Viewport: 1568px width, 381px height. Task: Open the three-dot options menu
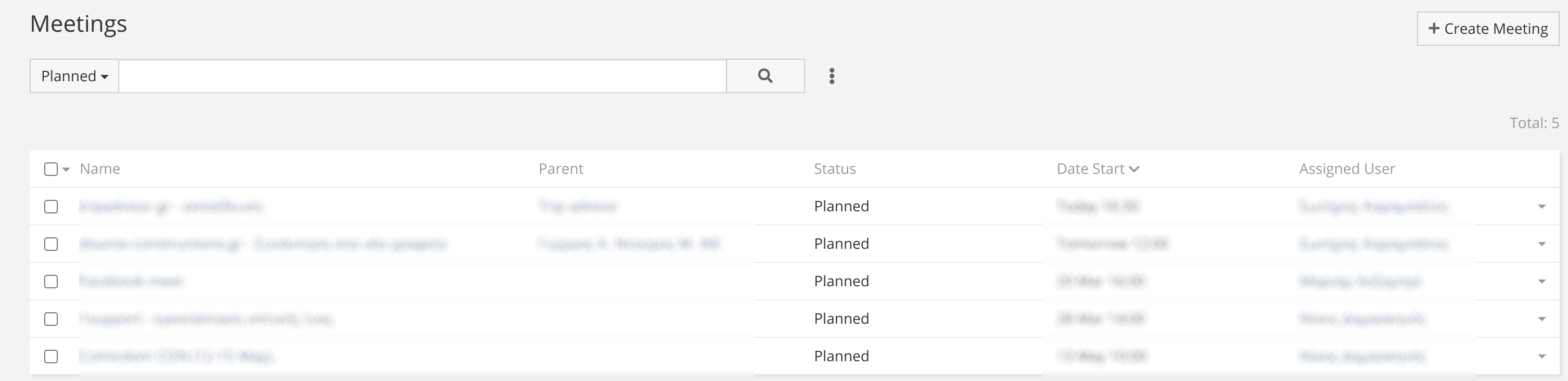832,76
